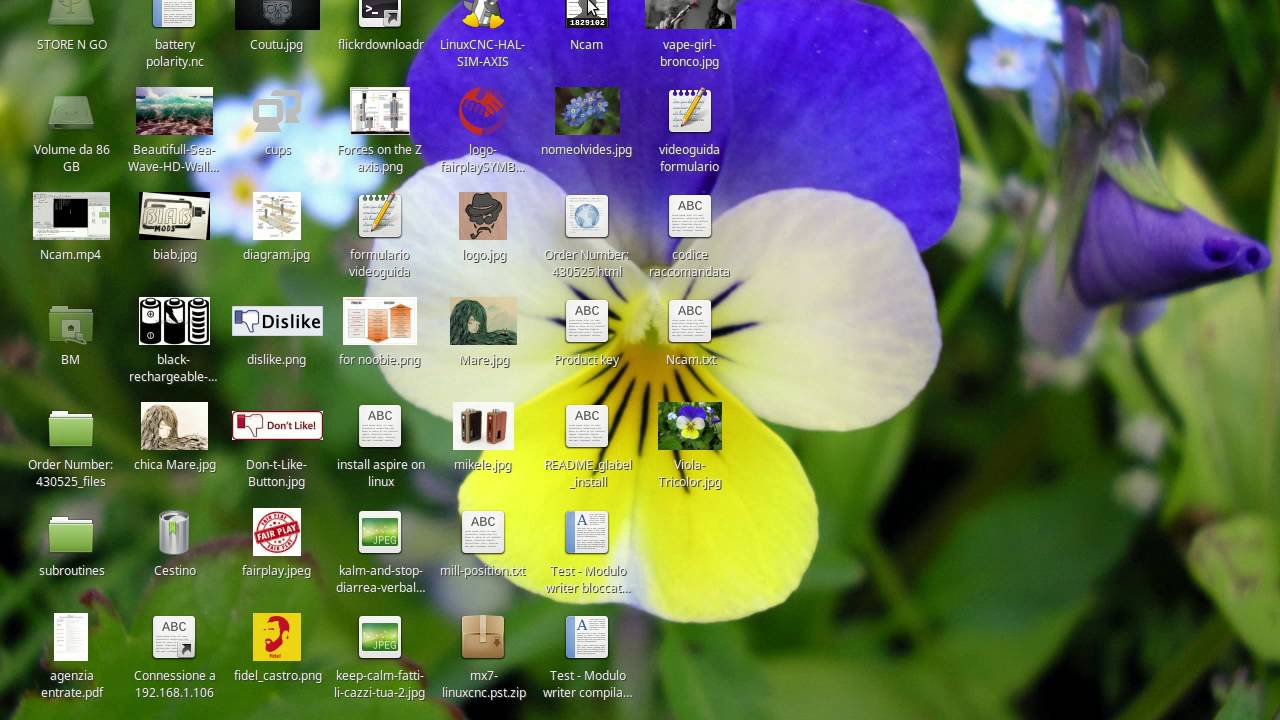Image resolution: width=1280 pixels, height=720 pixels.
Task: Open Forces on the Z axis.png
Action: click(x=380, y=111)
